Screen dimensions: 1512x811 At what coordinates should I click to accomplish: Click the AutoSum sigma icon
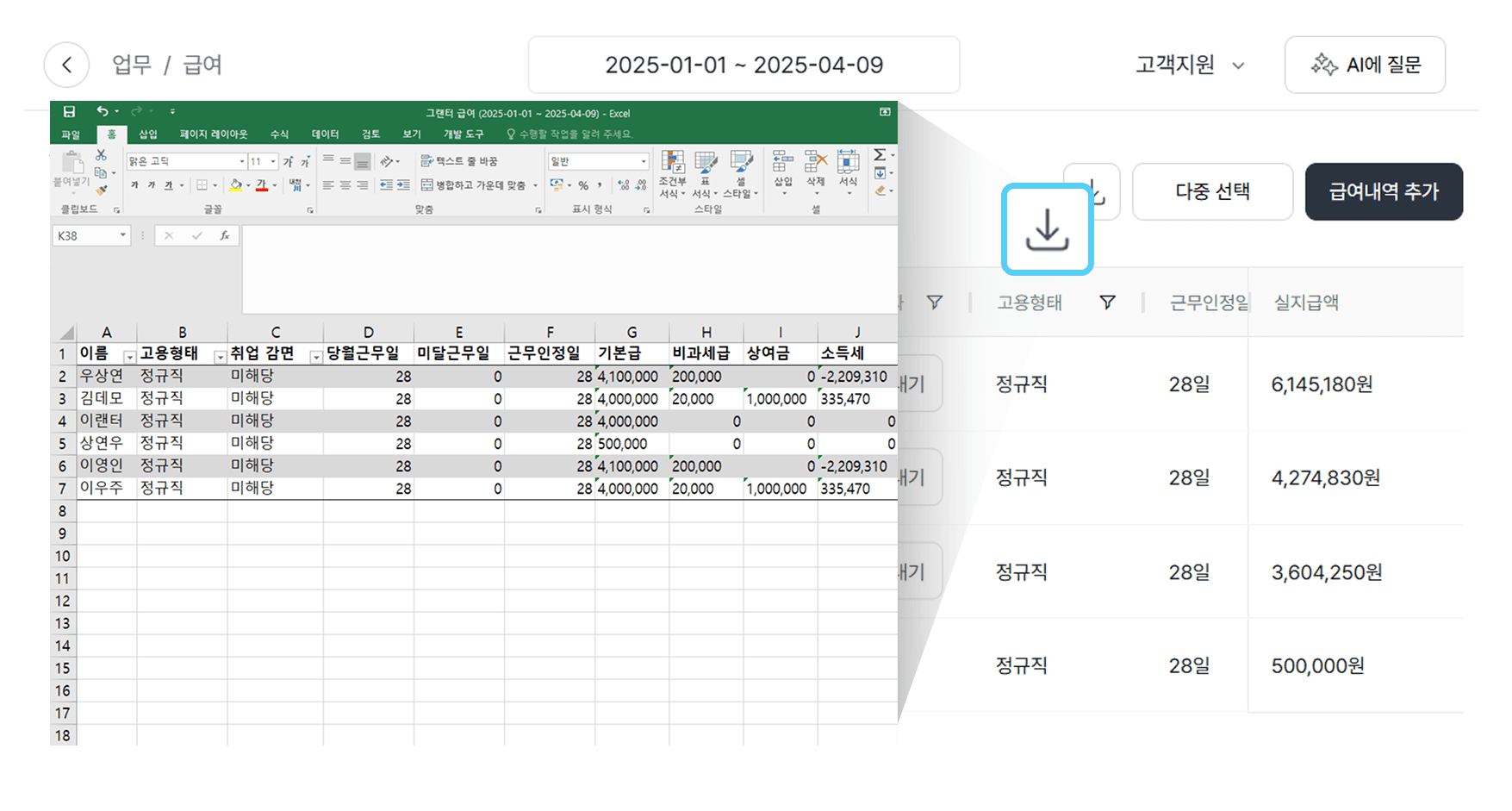pos(880,155)
